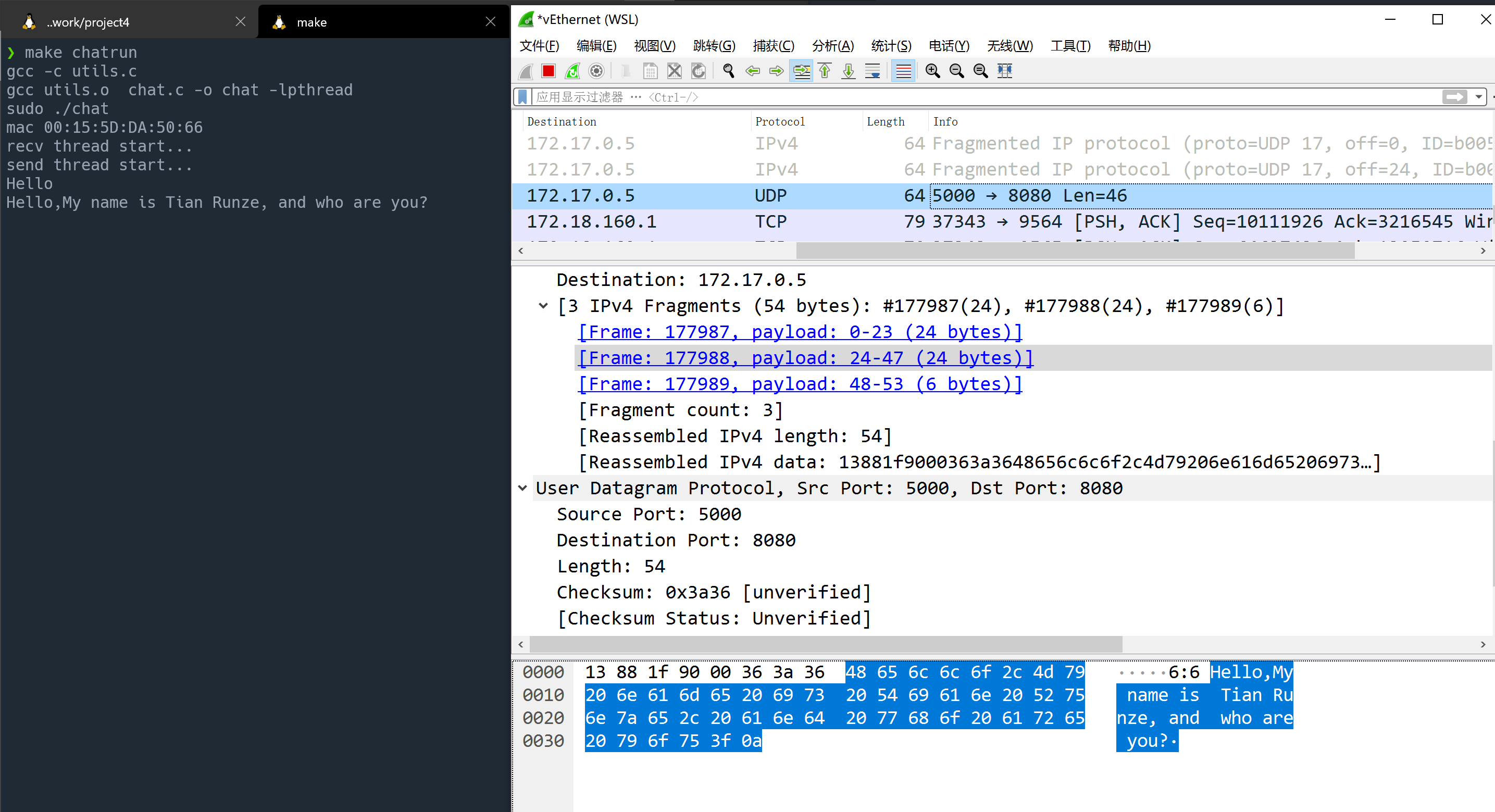1495x812 pixels.
Task: Click the packet details horizontal scrollbar thumb
Action: pos(825,644)
